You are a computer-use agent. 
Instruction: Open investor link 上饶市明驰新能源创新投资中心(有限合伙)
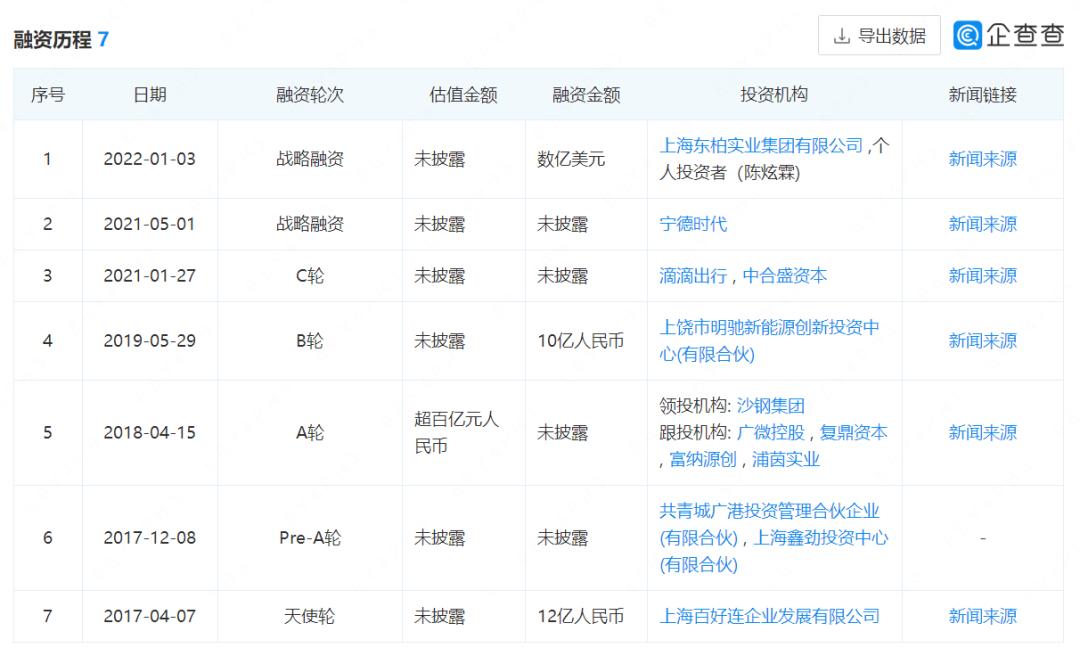tap(769, 340)
